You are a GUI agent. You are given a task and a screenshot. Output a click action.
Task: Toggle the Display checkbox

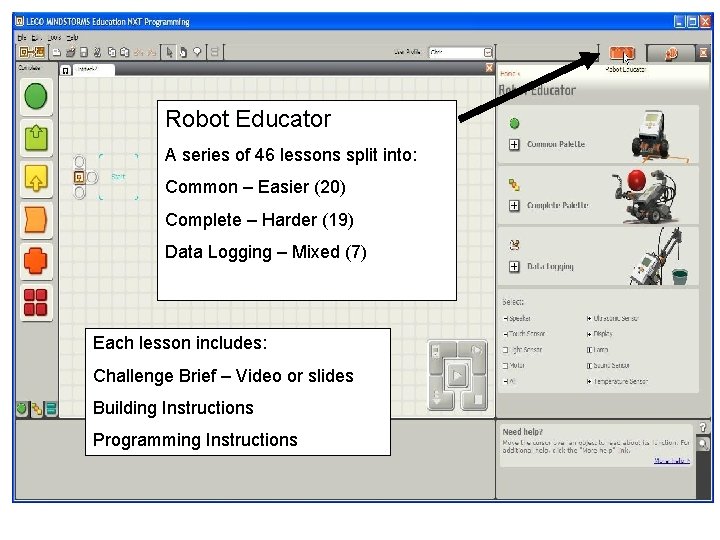pyautogui.click(x=589, y=334)
